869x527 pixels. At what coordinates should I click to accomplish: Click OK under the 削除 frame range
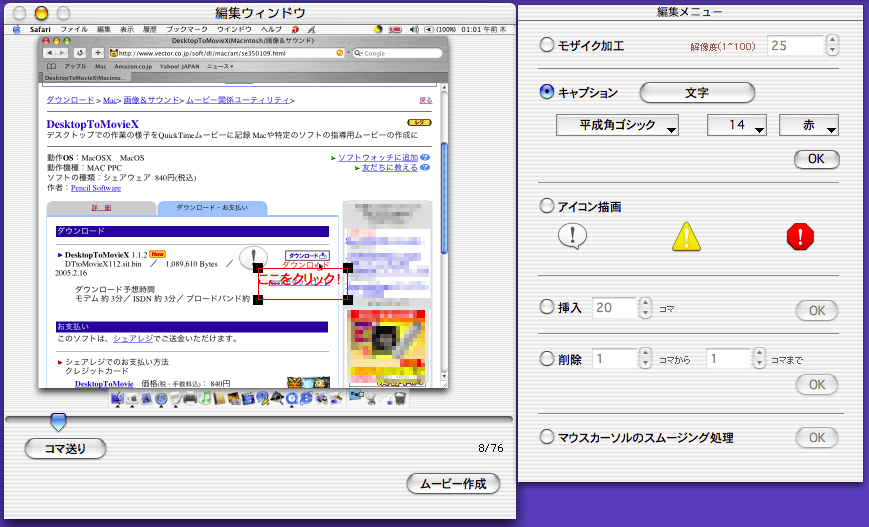[x=817, y=385]
